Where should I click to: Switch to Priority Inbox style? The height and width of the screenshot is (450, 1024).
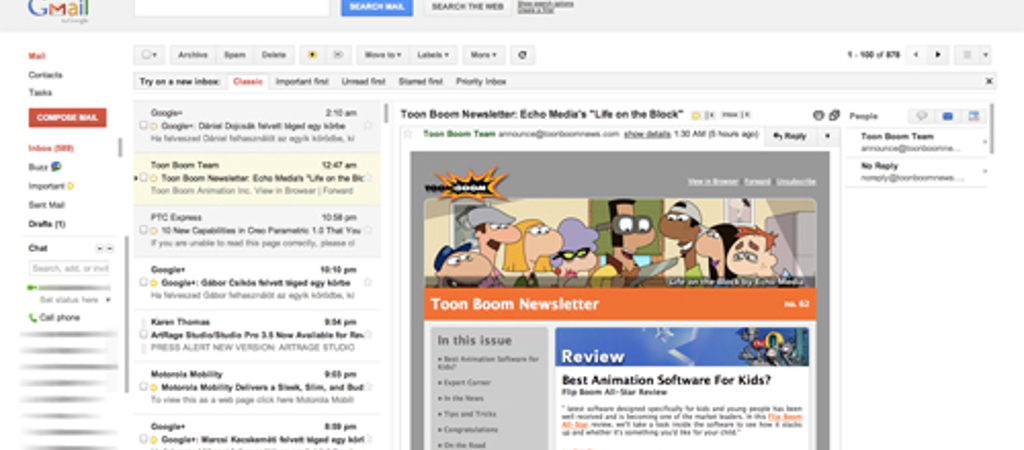[481, 82]
